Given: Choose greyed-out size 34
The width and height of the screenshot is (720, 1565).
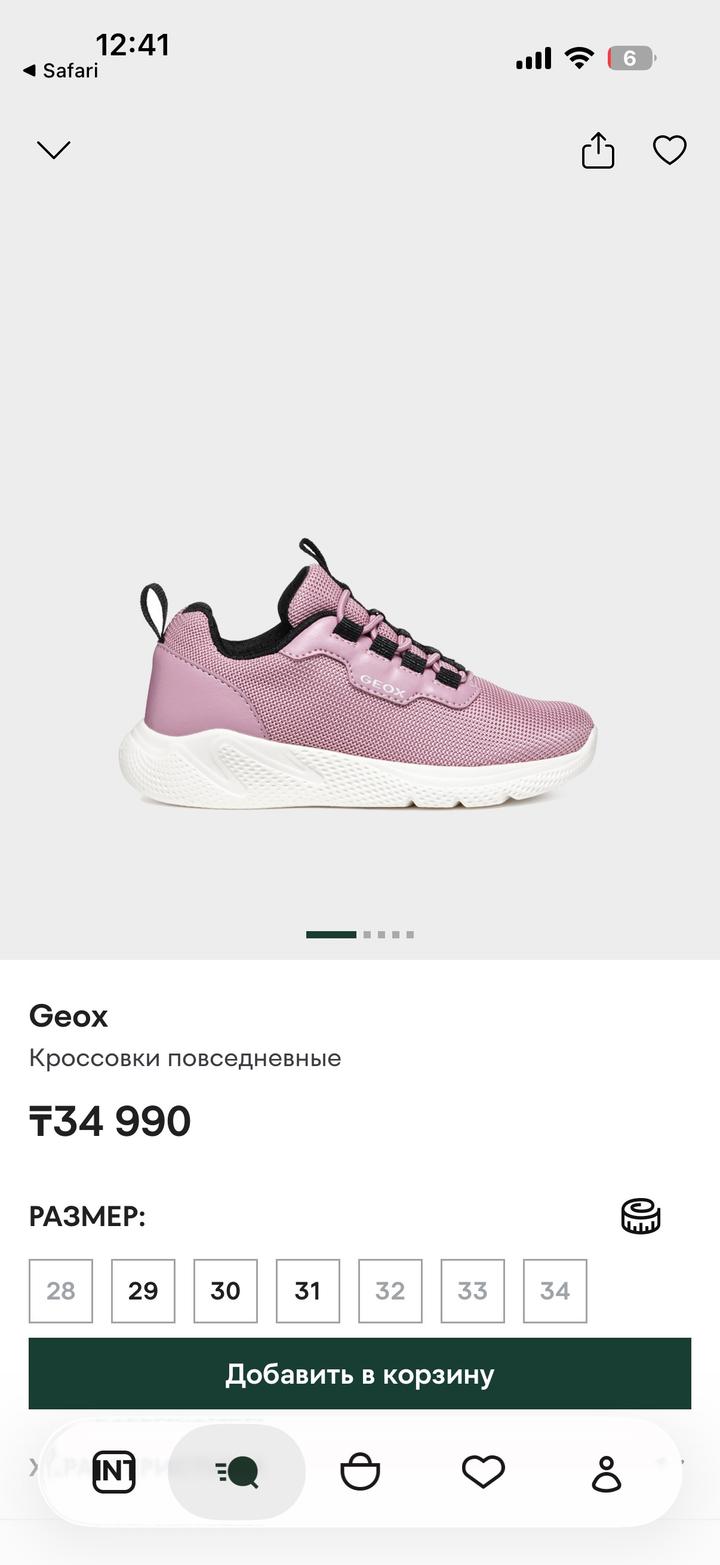Looking at the screenshot, I should click(555, 1291).
